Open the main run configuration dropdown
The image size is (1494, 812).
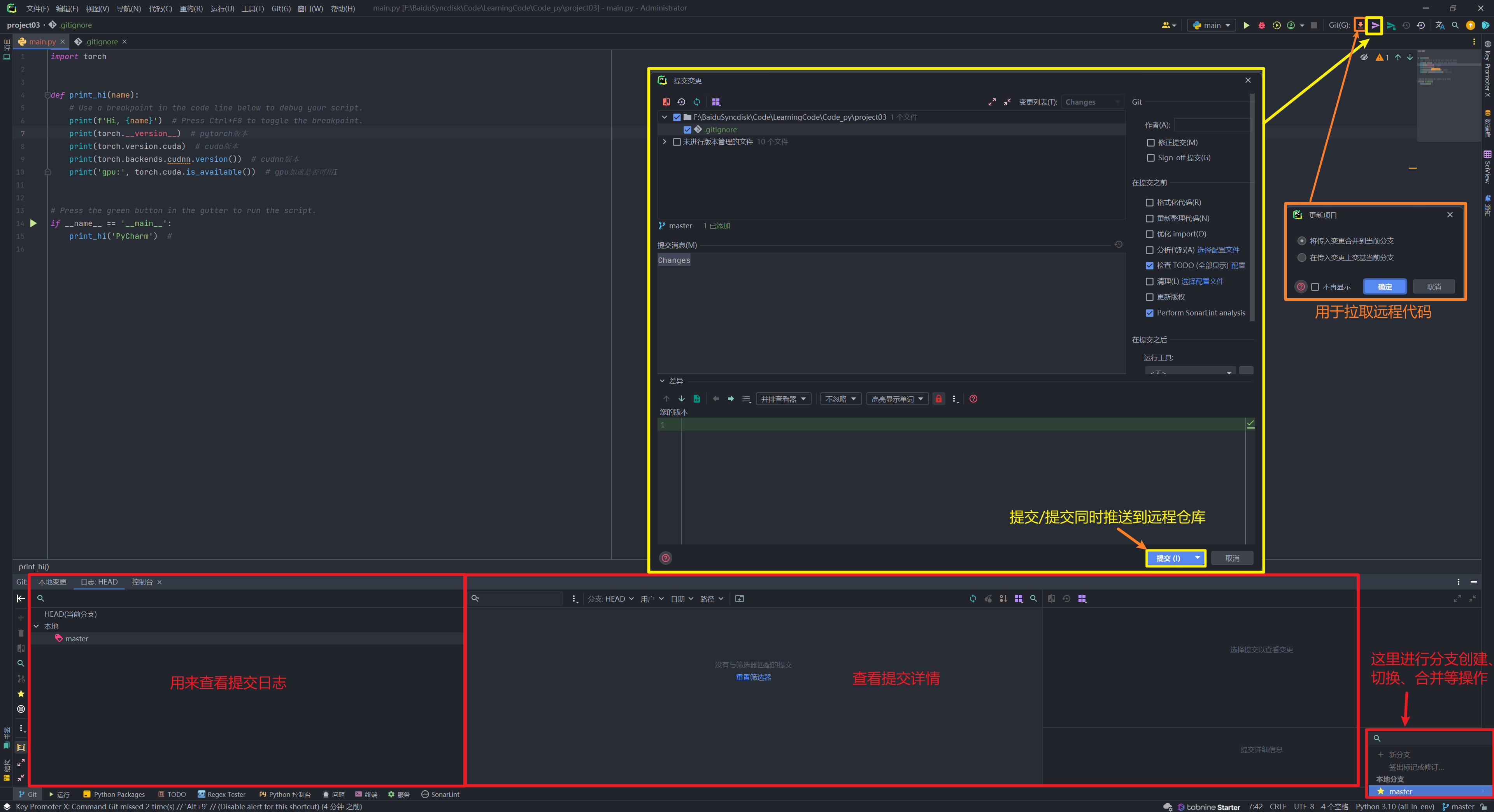coord(1212,26)
